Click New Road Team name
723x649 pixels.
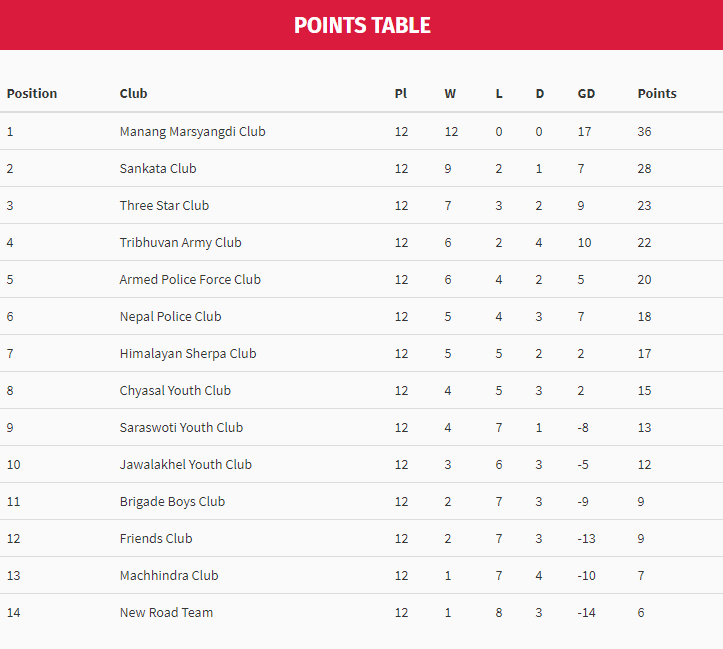(x=166, y=613)
